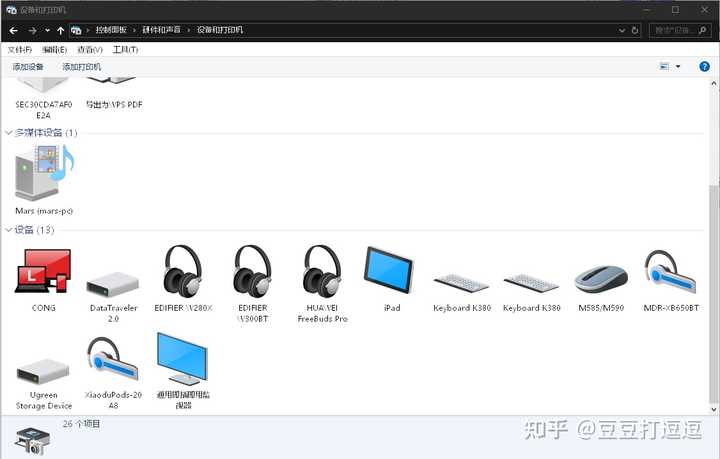Collapse the 多媒体设备 group
Image resolution: width=720 pixels, height=459 pixels.
tap(9, 133)
